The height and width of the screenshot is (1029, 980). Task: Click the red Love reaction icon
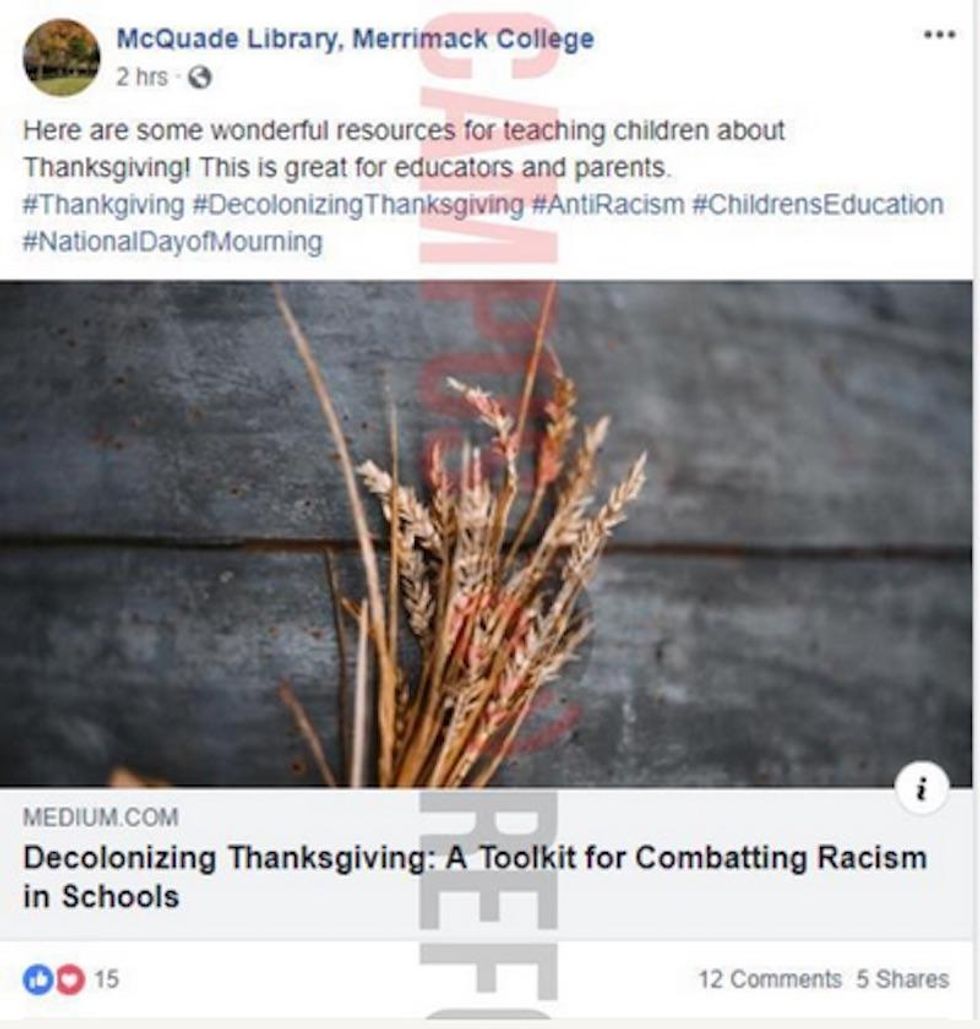click(70, 979)
